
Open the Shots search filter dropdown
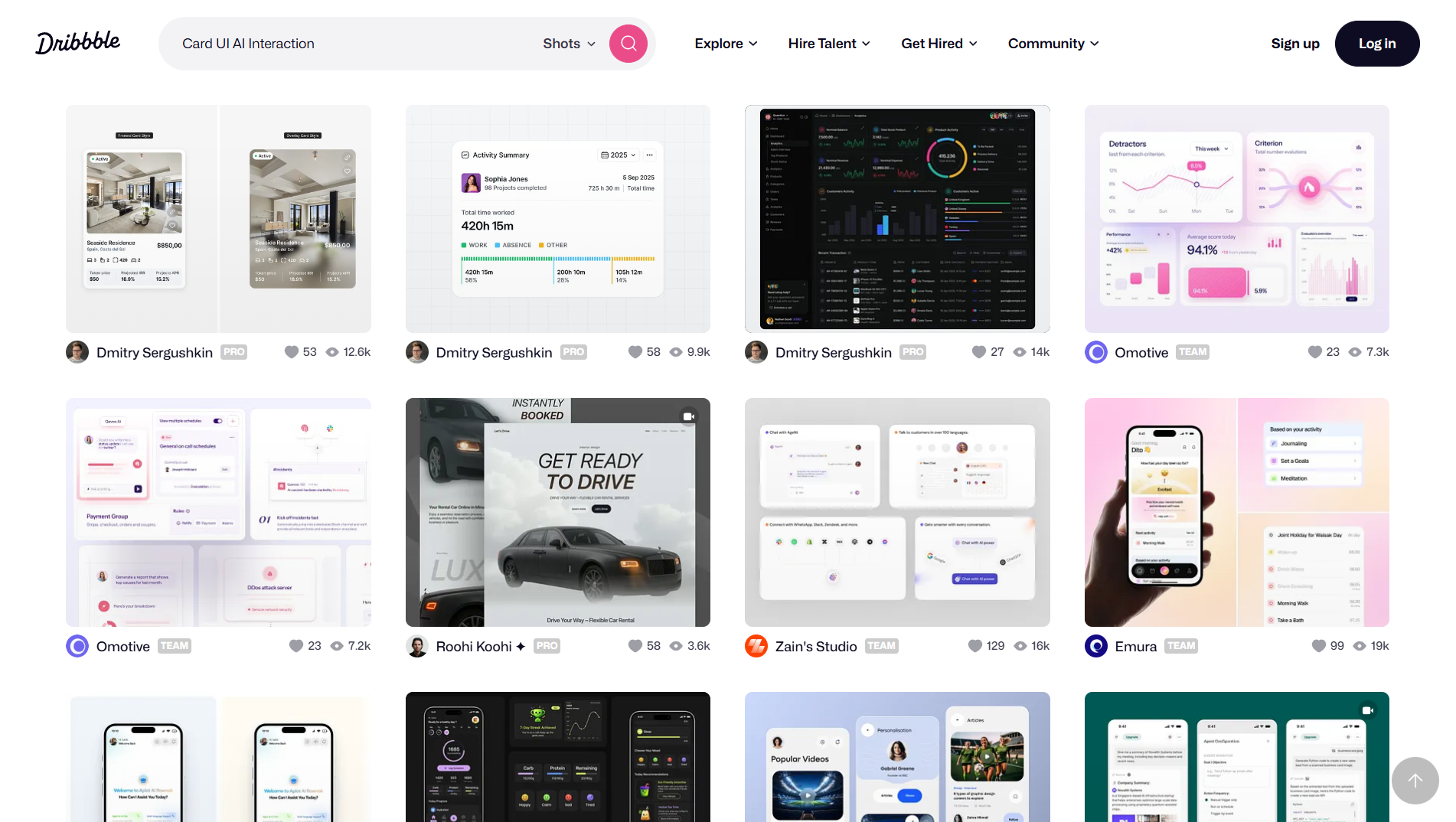pos(569,44)
